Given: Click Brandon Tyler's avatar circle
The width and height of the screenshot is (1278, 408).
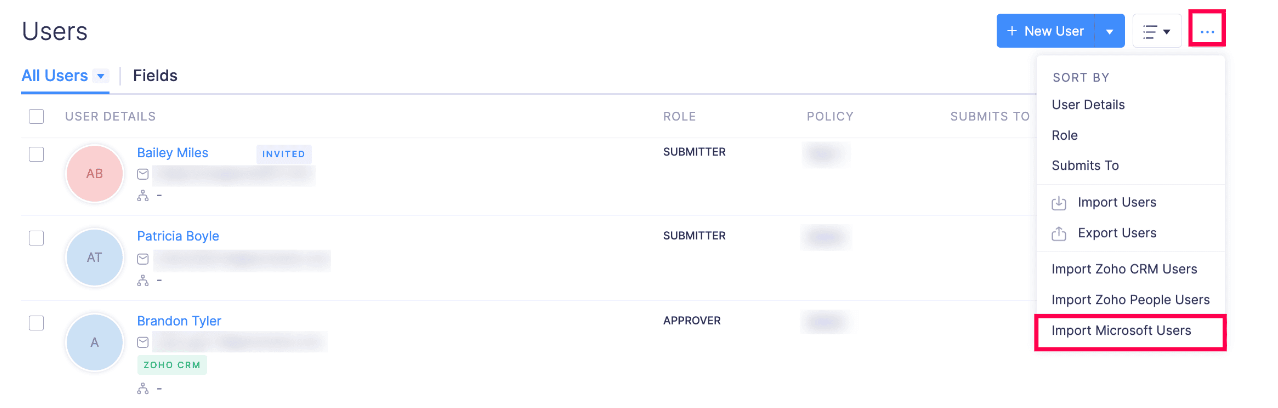Looking at the screenshot, I should [94, 343].
